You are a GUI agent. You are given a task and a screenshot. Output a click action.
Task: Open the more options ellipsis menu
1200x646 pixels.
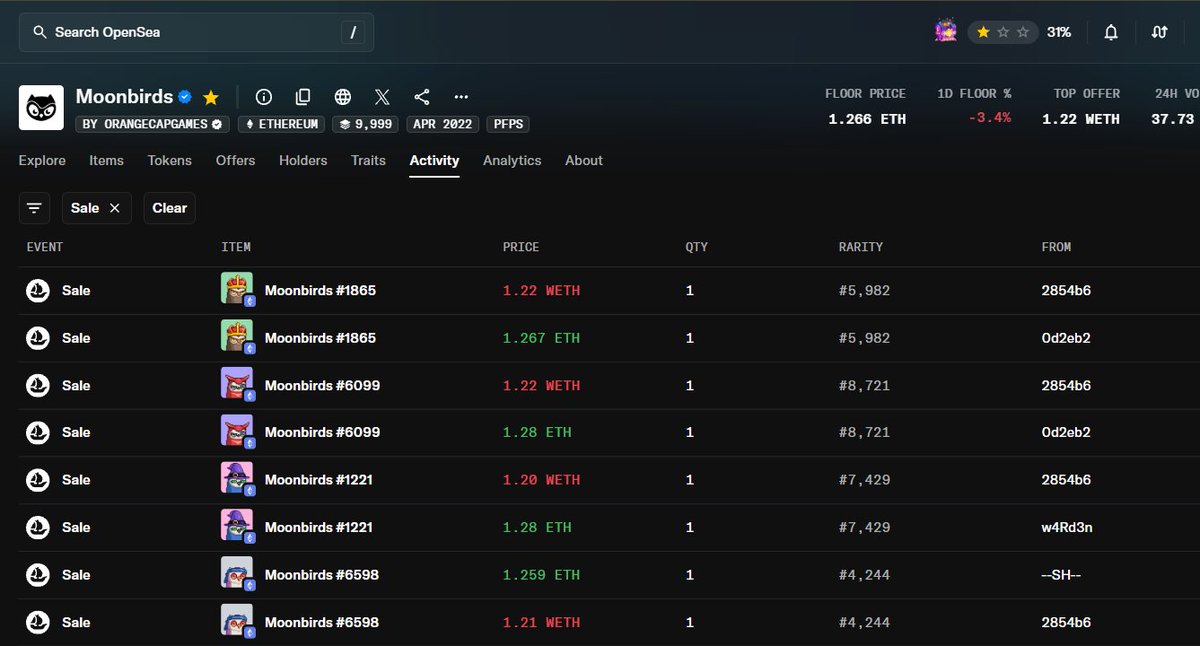coord(461,97)
